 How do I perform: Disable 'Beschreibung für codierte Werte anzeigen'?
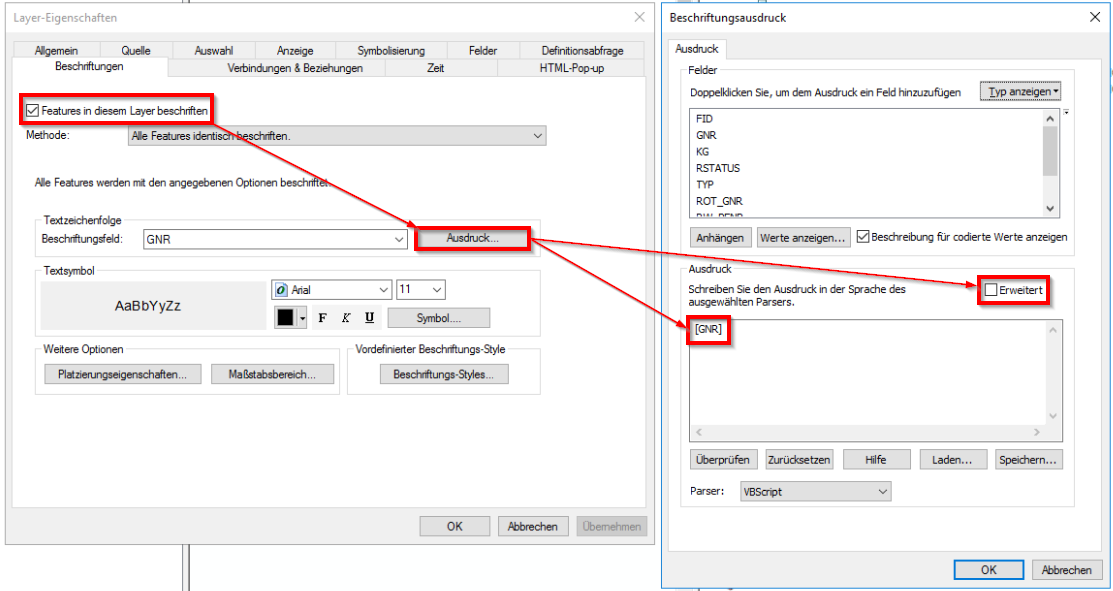coord(862,237)
